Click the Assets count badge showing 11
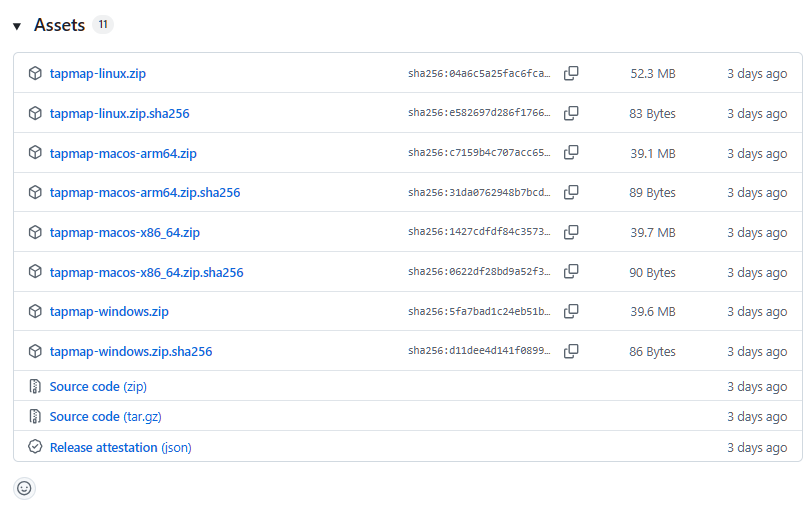 click(x=103, y=24)
